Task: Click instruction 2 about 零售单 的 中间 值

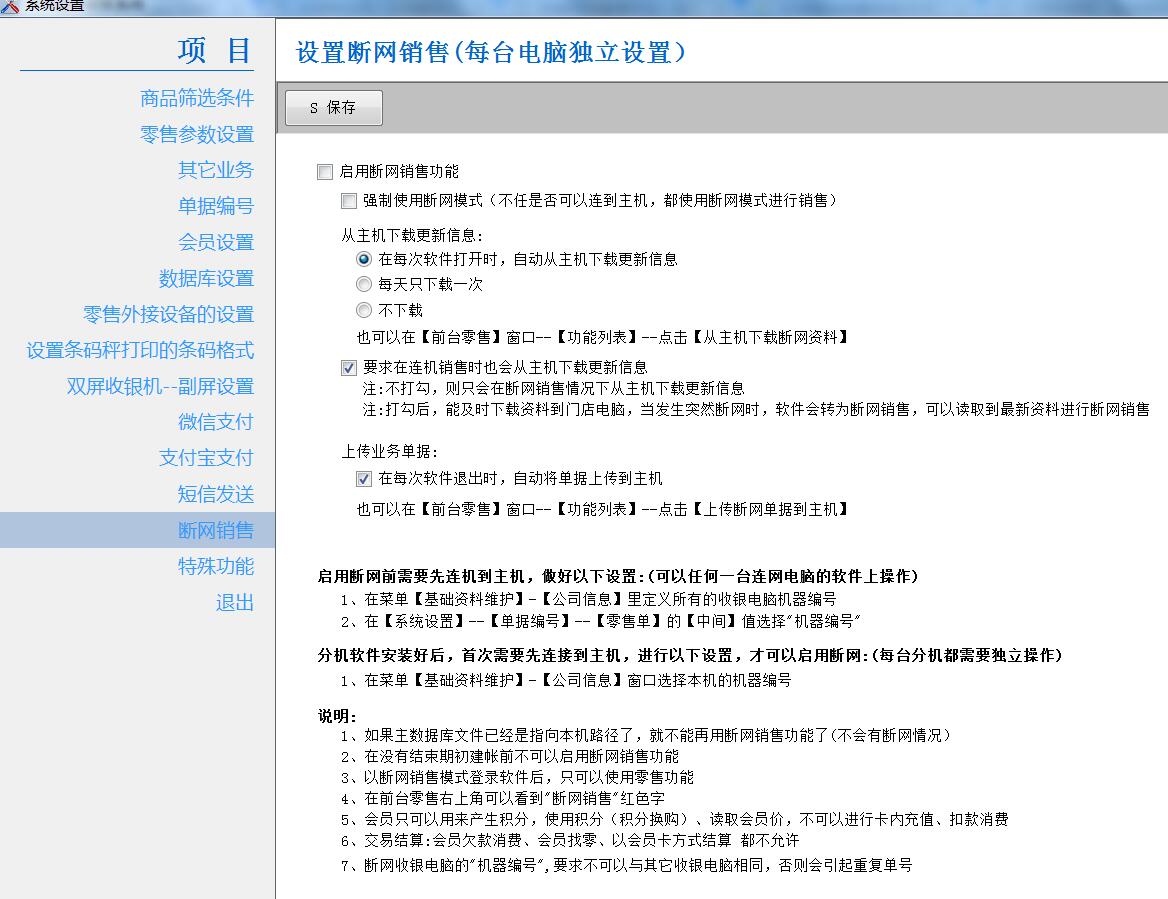Action: (x=600, y=621)
